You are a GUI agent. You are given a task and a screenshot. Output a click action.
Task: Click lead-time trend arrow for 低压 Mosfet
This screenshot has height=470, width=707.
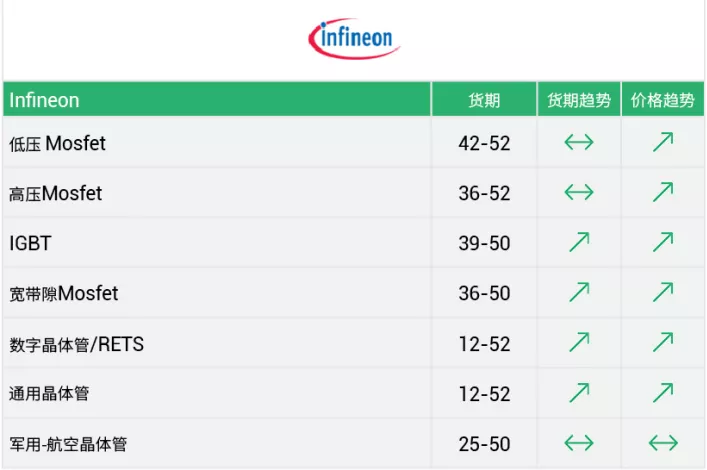pos(579,142)
